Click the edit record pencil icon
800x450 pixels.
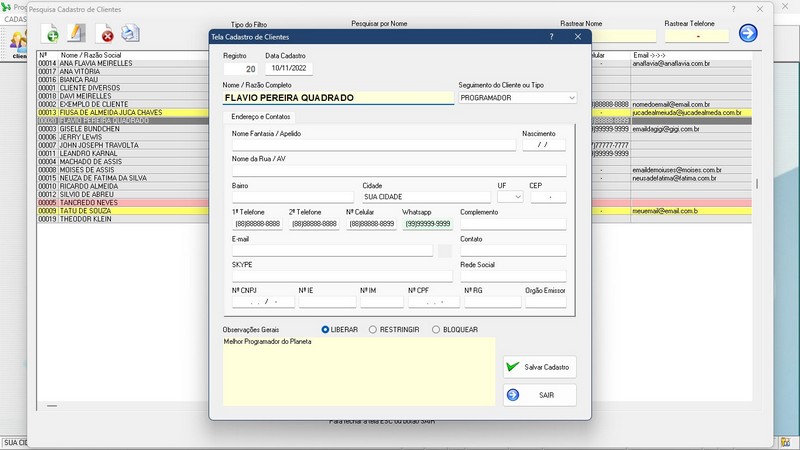(77, 33)
